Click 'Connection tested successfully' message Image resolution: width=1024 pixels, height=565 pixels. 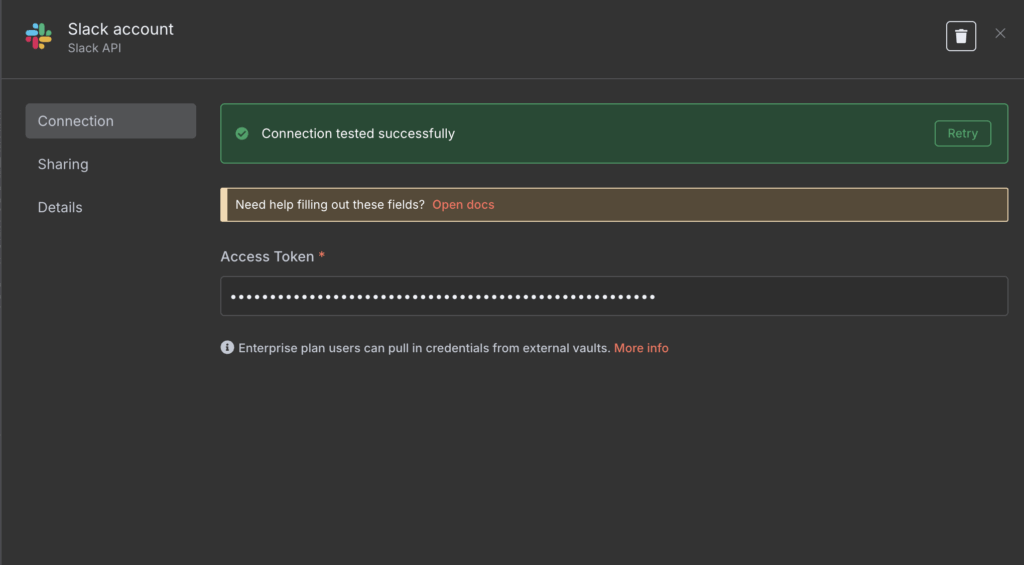click(358, 133)
